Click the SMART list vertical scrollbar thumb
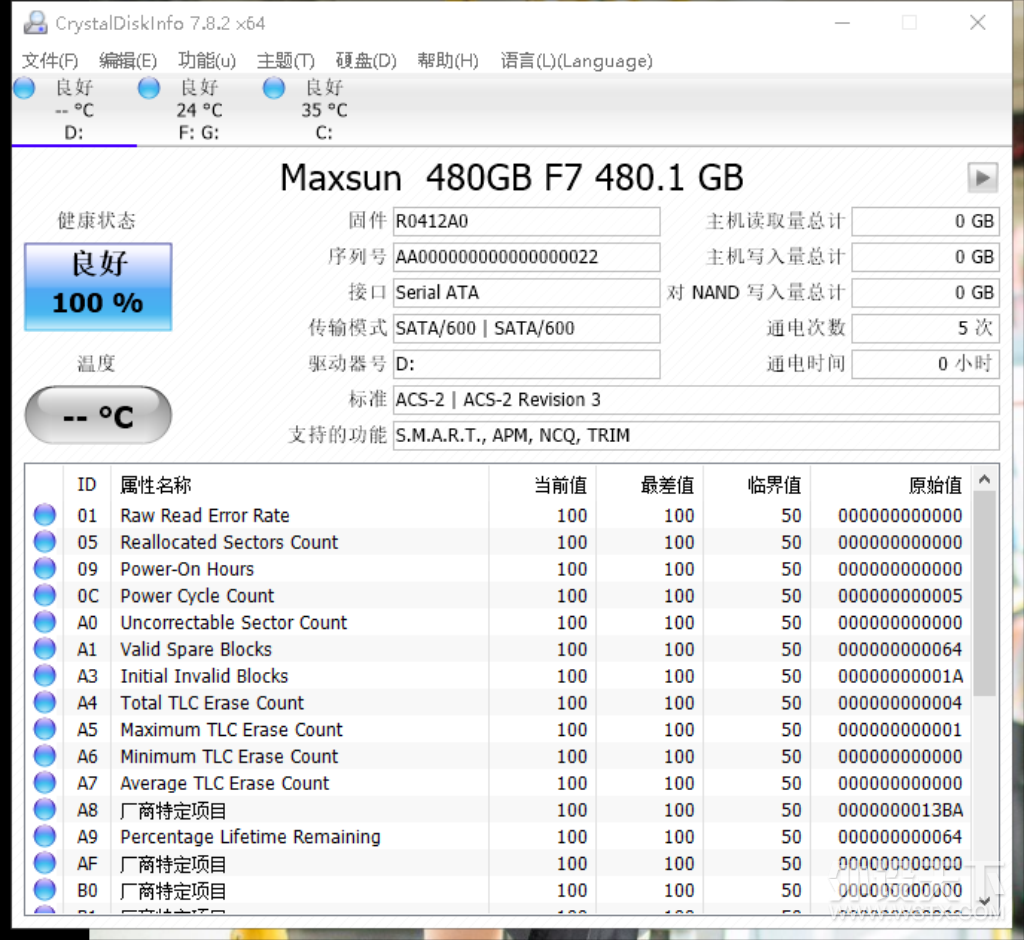Image resolution: width=1024 pixels, height=940 pixels. (985, 593)
